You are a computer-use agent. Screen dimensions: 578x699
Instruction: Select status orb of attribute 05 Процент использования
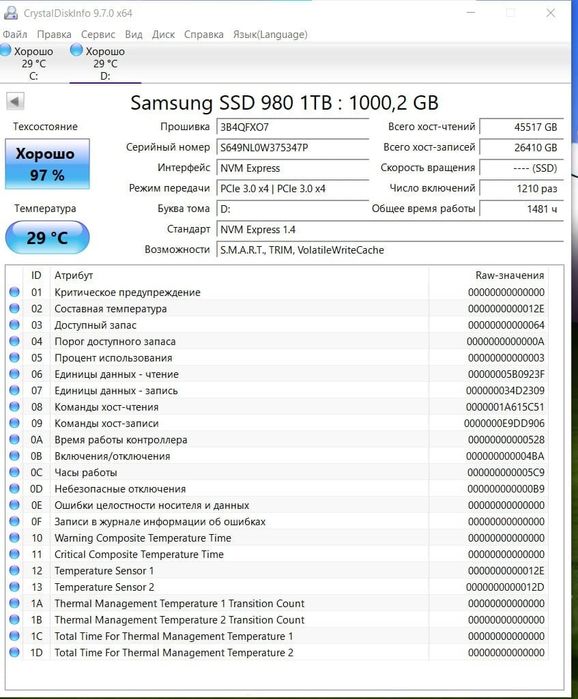coord(14,358)
